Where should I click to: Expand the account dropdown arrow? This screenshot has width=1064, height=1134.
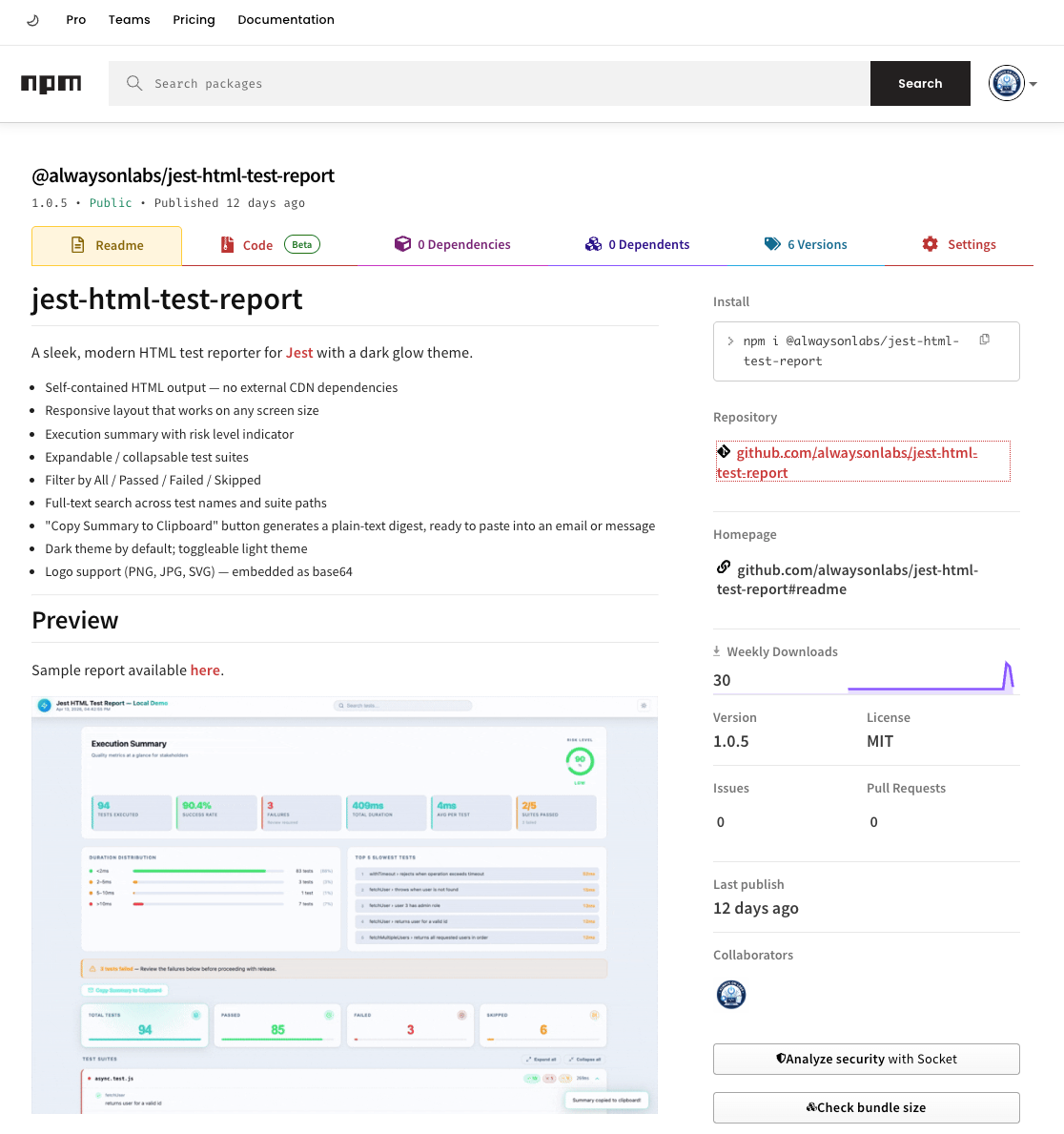(x=1033, y=84)
